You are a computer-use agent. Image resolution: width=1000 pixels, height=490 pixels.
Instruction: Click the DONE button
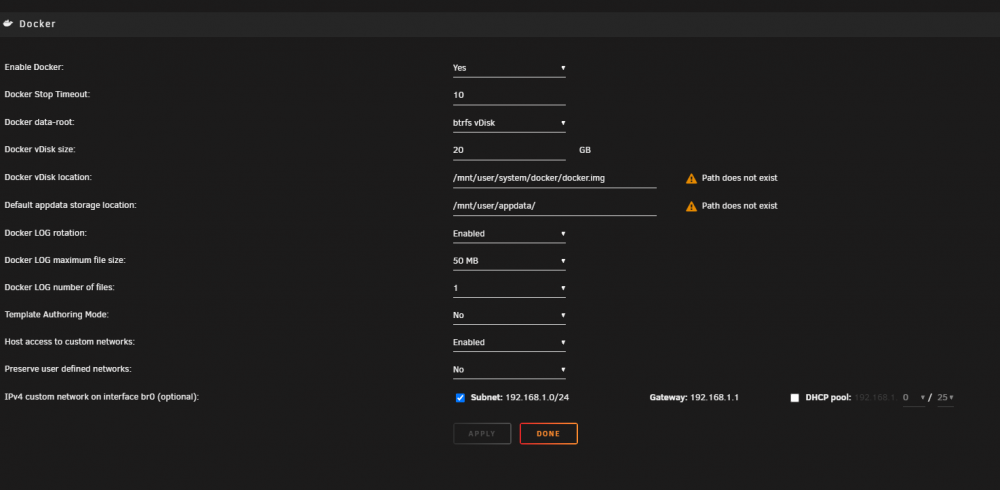click(548, 434)
